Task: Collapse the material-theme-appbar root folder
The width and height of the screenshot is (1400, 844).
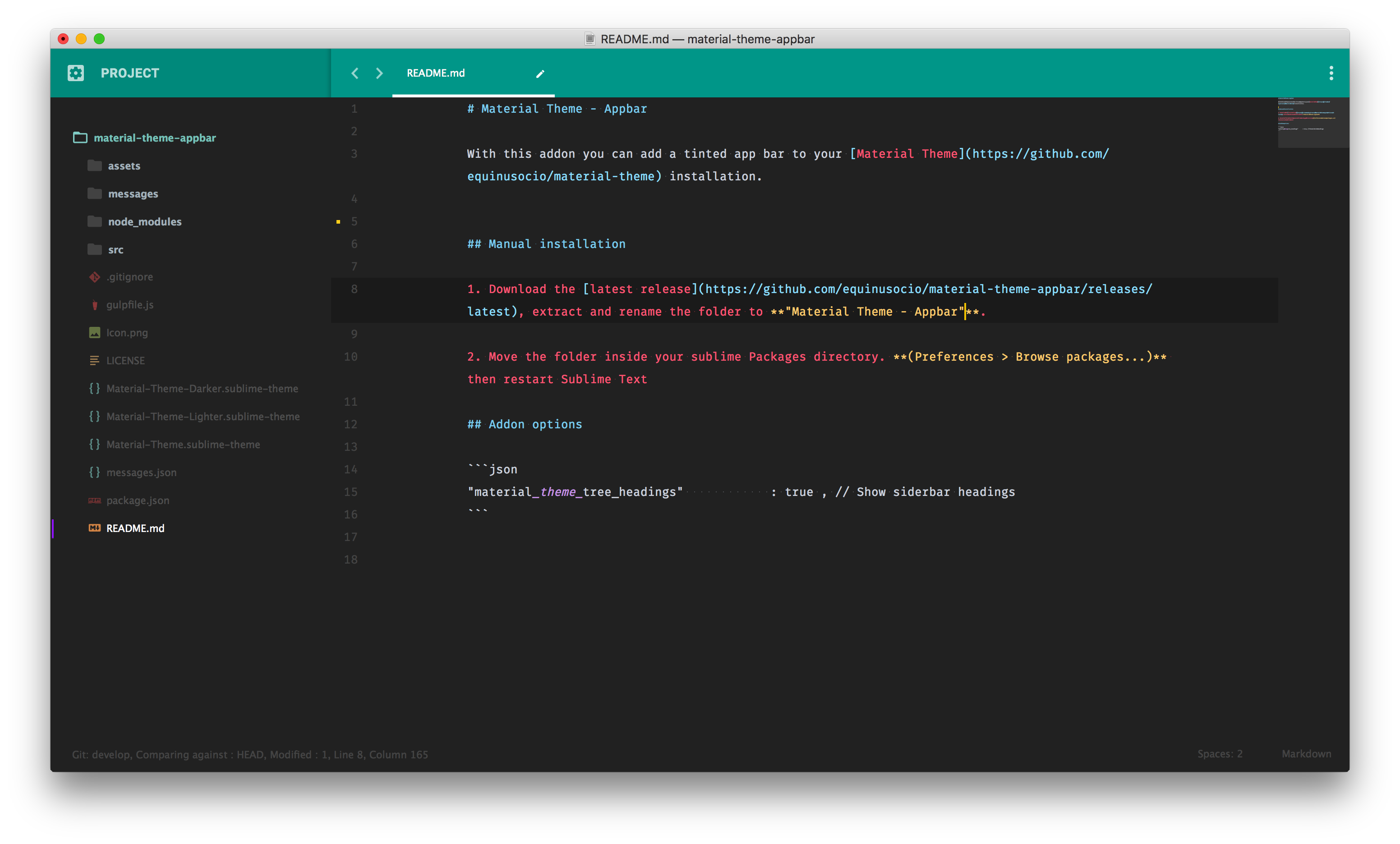Action: pyautogui.click(x=155, y=138)
